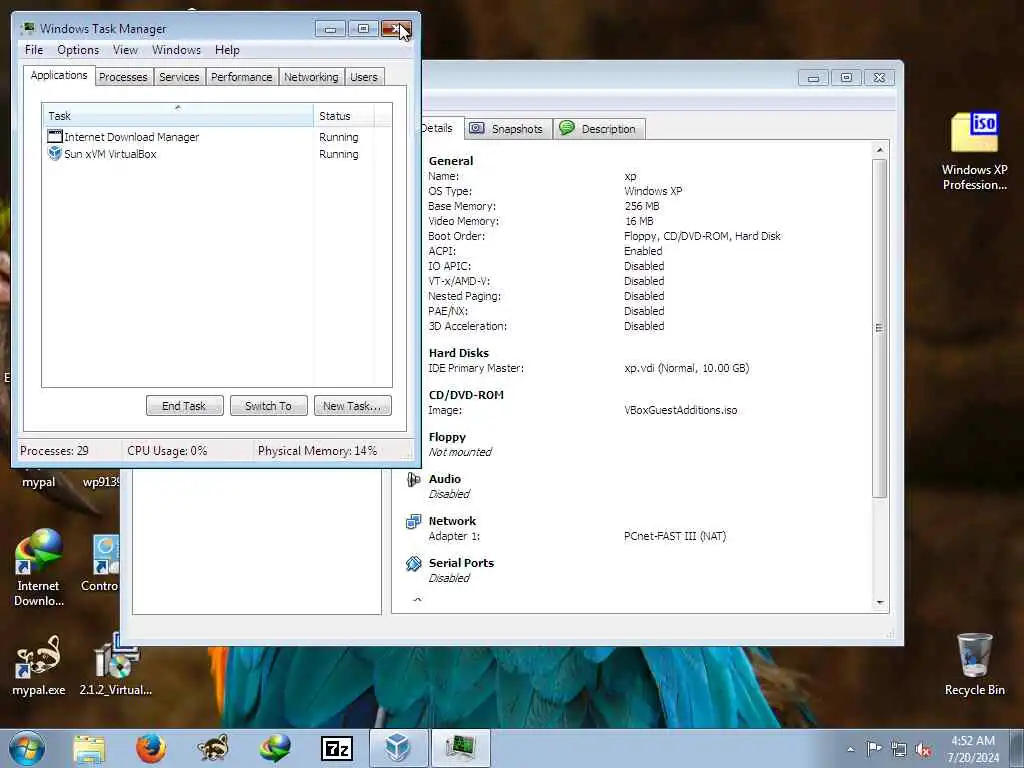Click the Network section heading
The width and height of the screenshot is (1024, 768).
click(x=453, y=521)
